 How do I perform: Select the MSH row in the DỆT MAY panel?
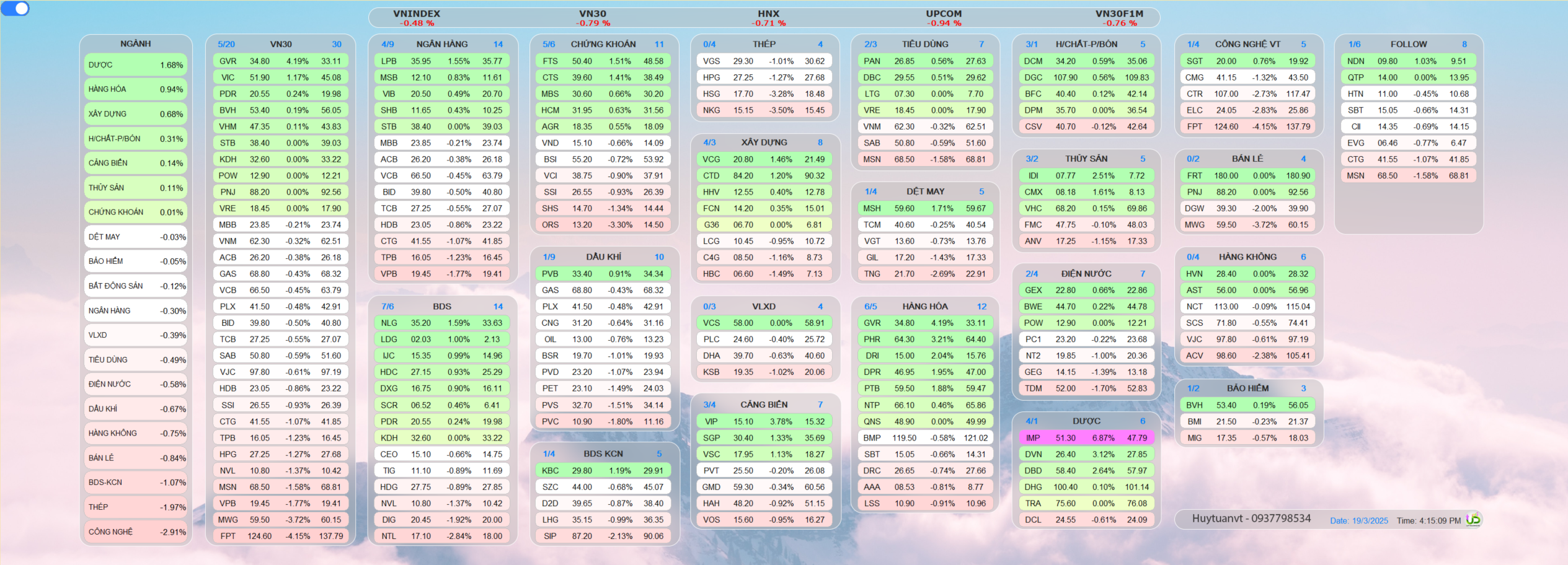(x=924, y=209)
